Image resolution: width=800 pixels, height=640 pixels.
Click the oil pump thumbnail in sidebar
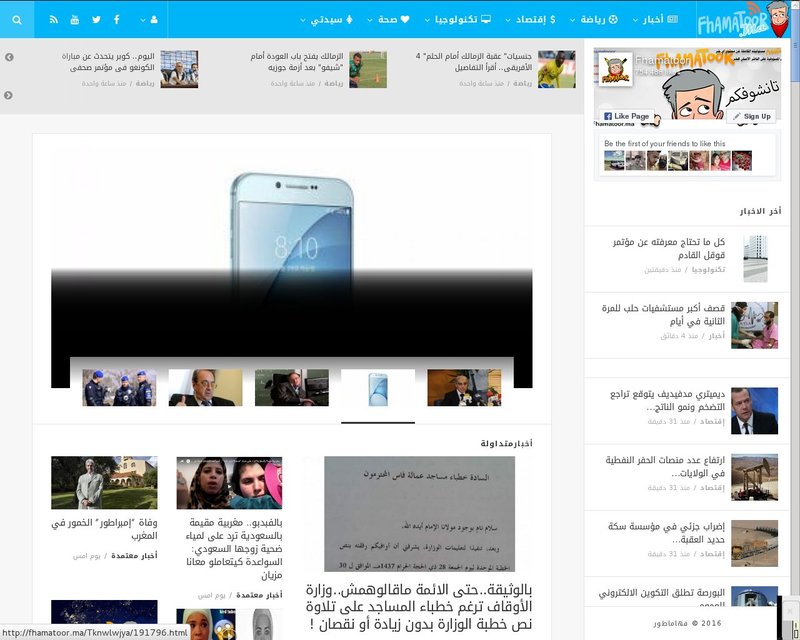[x=755, y=477]
